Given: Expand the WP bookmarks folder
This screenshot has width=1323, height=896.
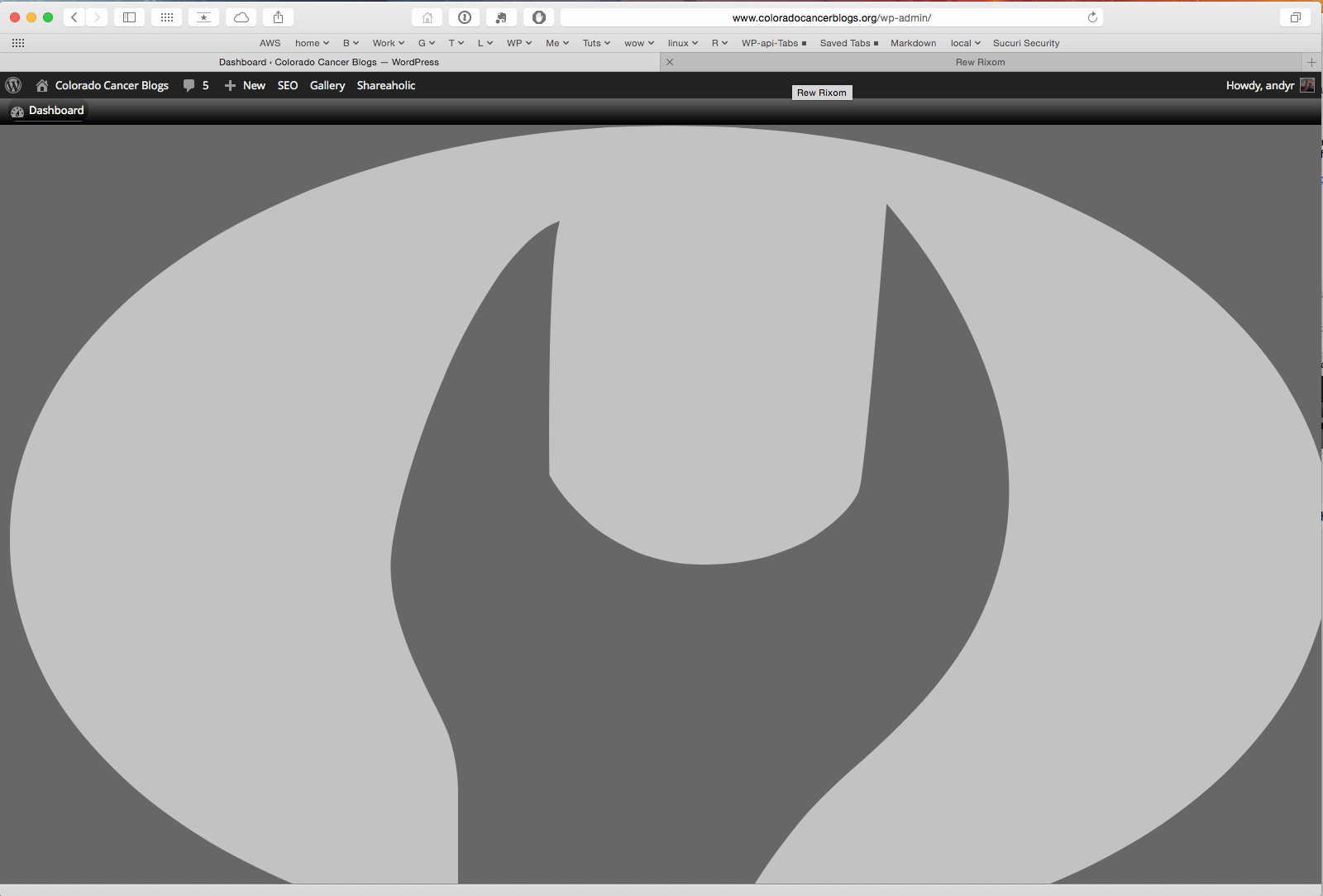Looking at the screenshot, I should tap(518, 43).
